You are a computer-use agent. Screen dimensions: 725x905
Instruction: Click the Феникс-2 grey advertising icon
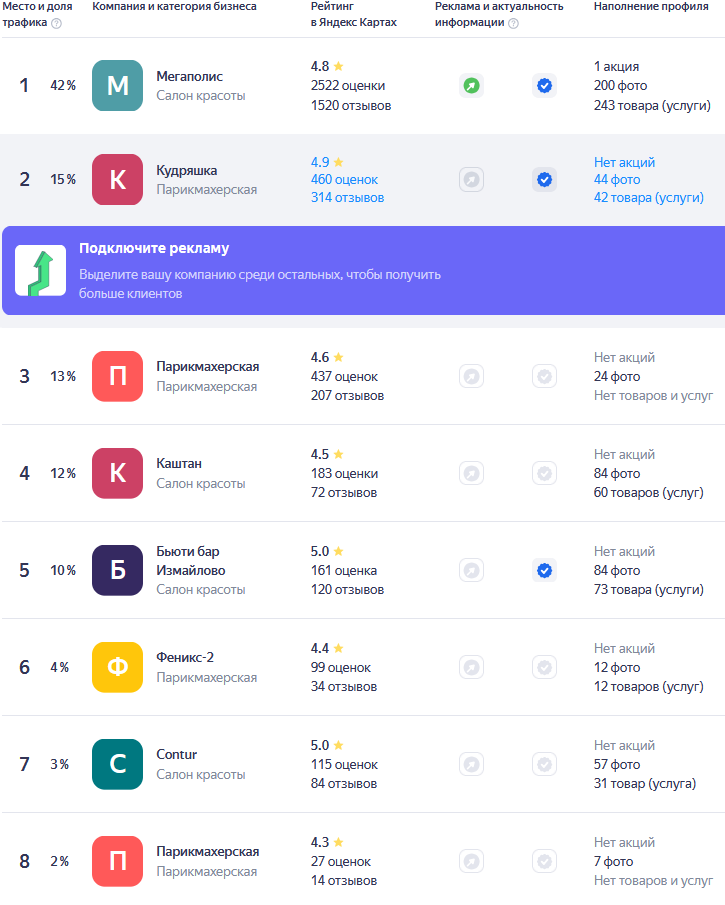pyautogui.click(x=472, y=668)
